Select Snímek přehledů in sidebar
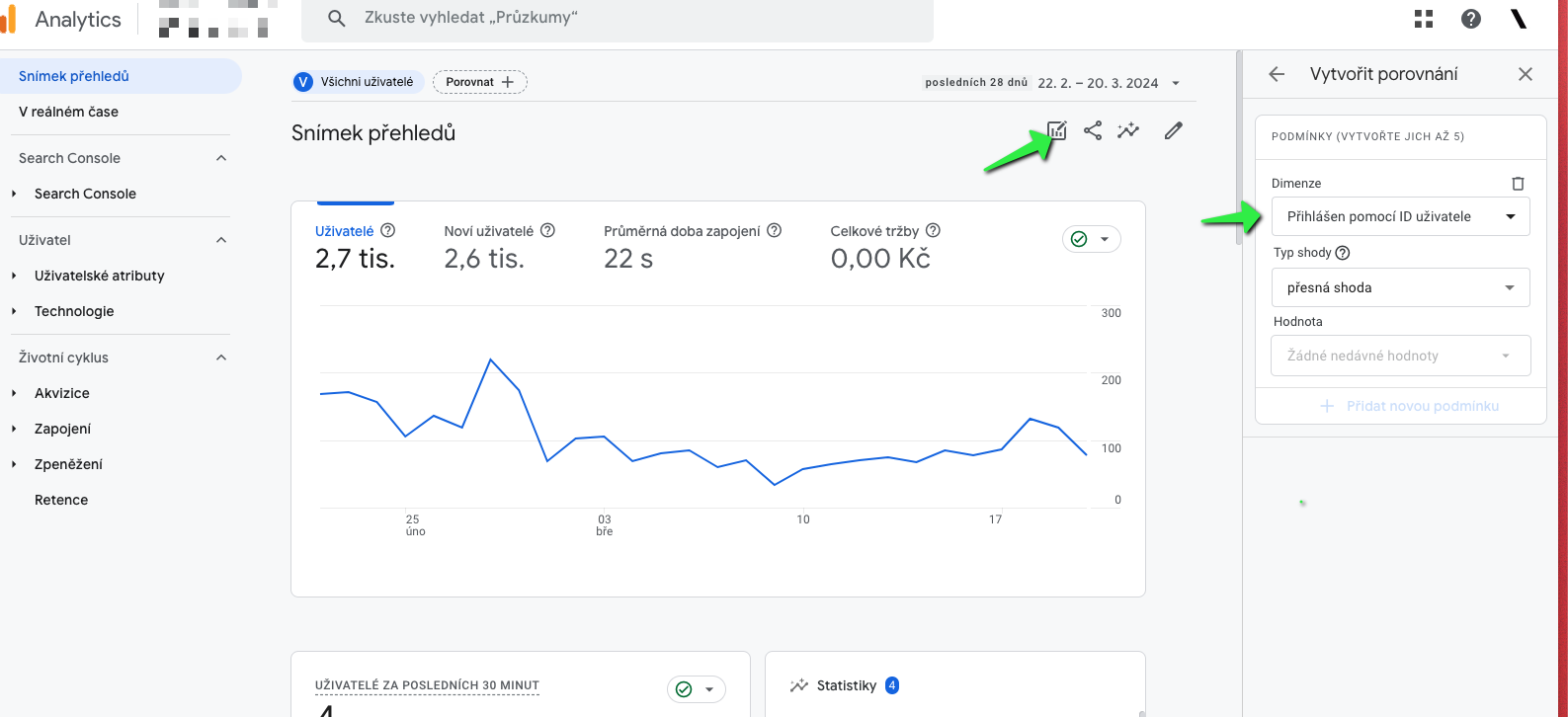1568x717 pixels. 119,76
